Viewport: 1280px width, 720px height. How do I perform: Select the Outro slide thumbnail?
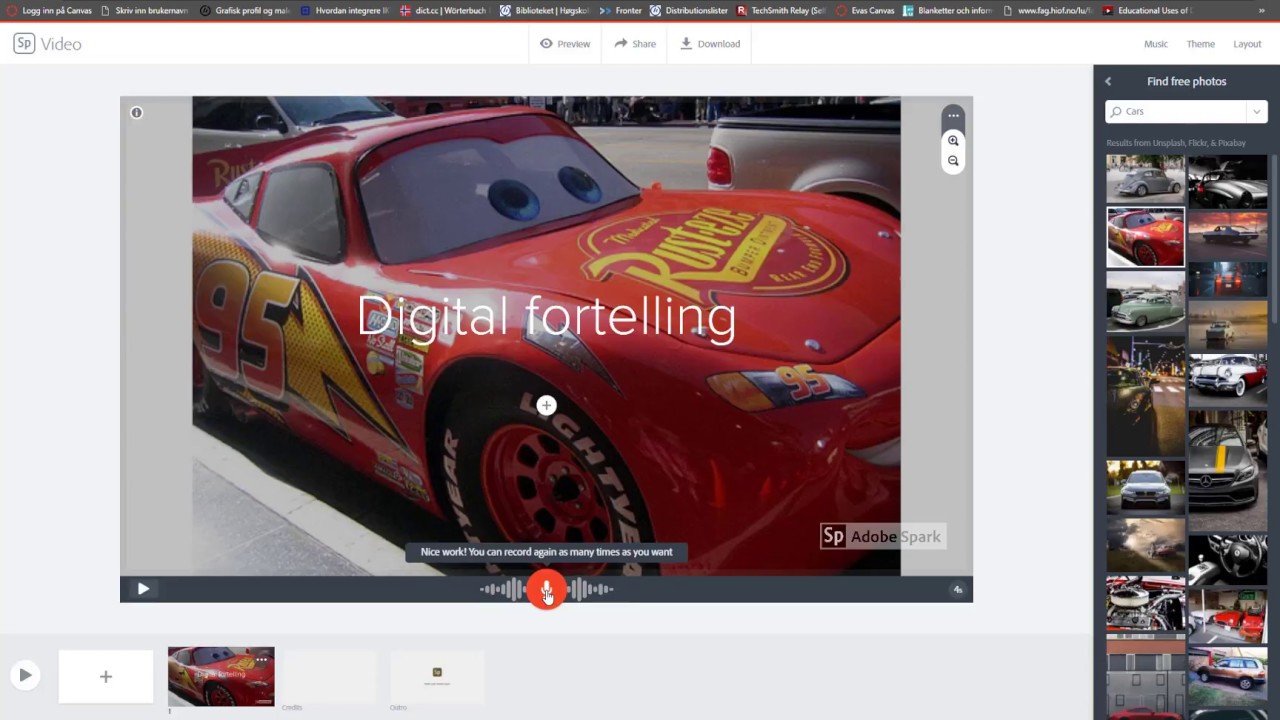[x=437, y=677]
